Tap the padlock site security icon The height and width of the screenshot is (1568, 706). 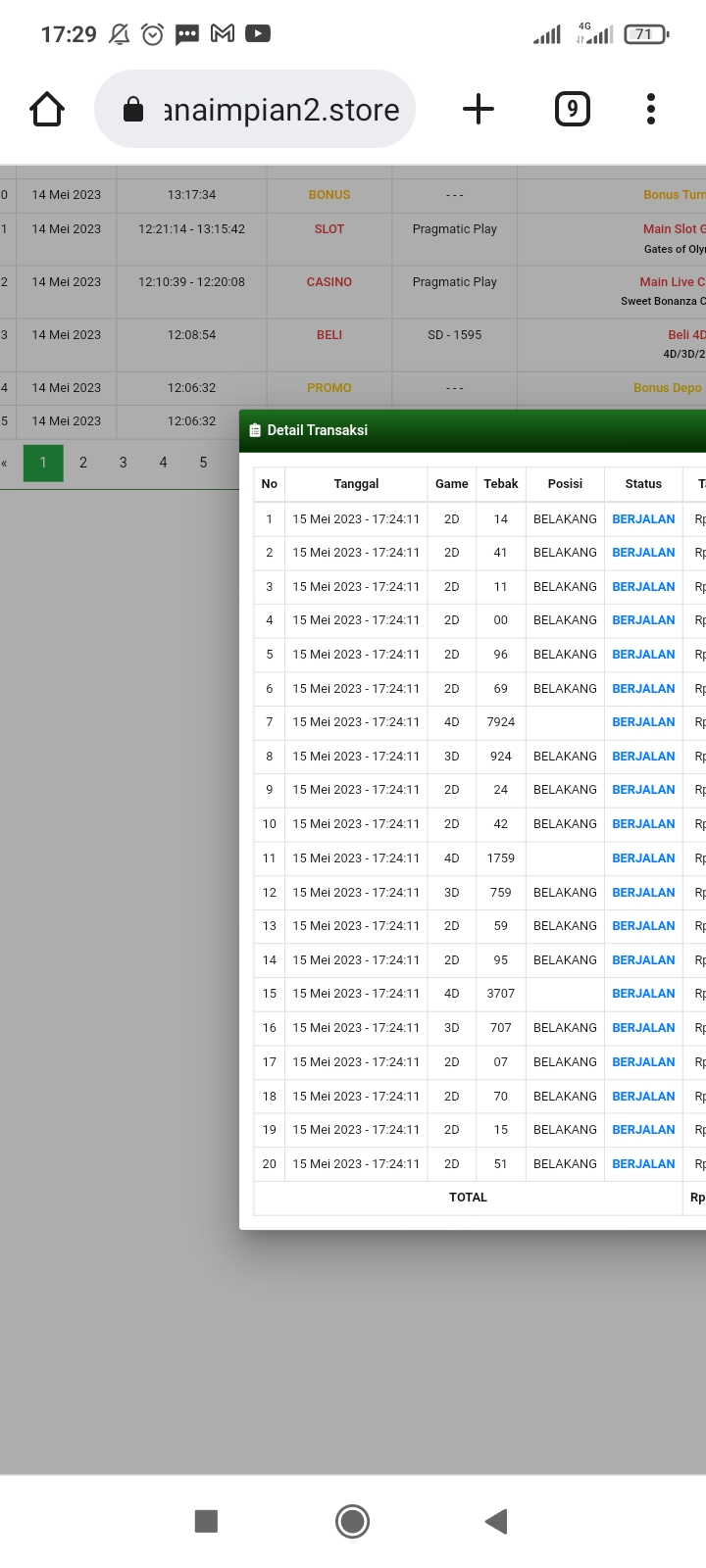point(133,110)
